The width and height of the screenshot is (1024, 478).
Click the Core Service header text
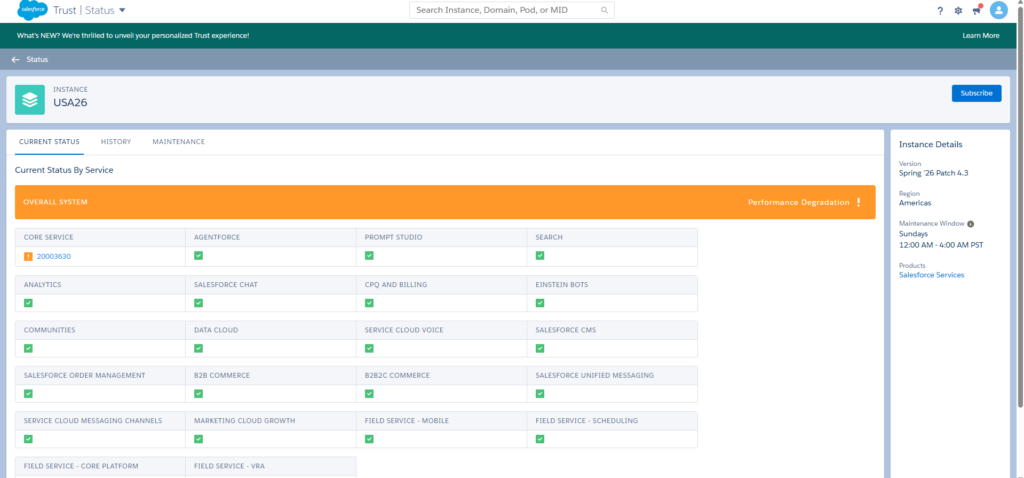pos(48,237)
